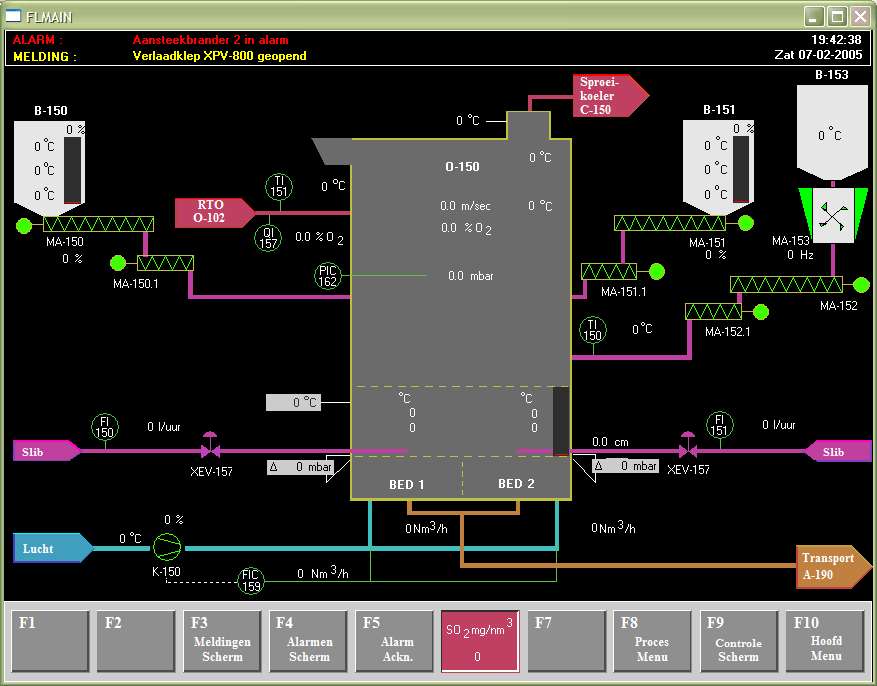The image size is (877, 686).
Task: Open the left XEV-157 valve symbol
Action: [x=211, y=445]
